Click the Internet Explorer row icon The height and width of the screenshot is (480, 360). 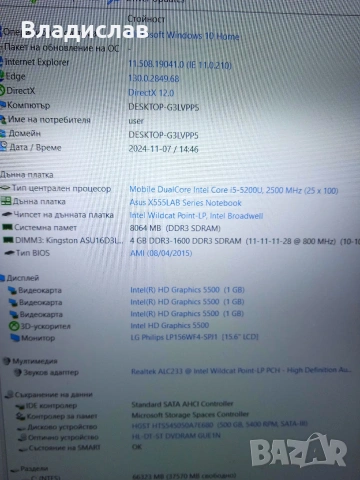(2, 62)
